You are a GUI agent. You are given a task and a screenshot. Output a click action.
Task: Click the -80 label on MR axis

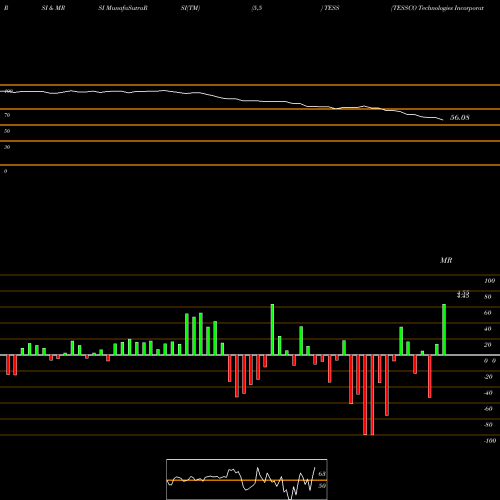tap(488, 425)
